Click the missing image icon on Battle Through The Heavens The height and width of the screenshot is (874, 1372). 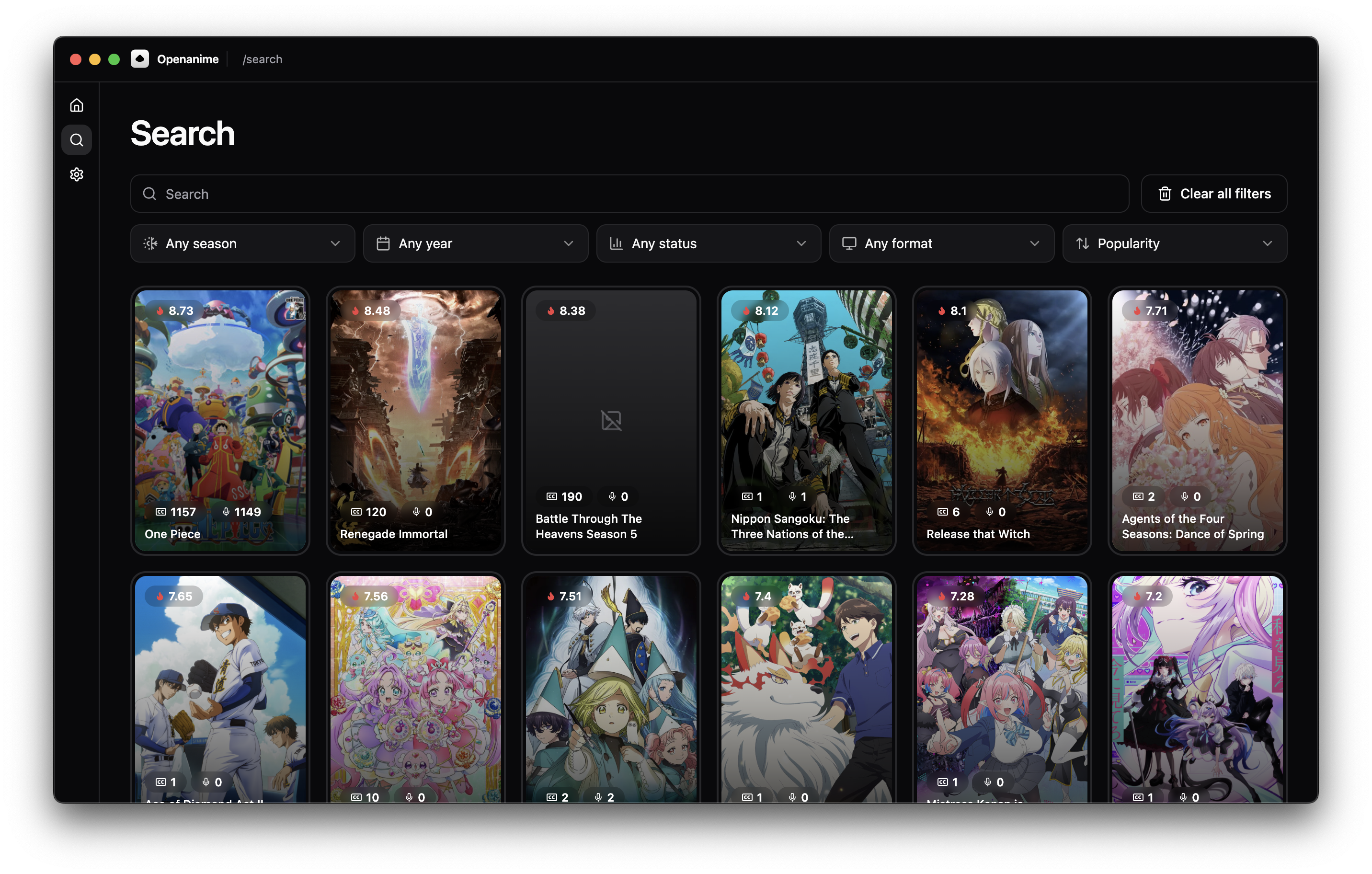tap(611, 421)
